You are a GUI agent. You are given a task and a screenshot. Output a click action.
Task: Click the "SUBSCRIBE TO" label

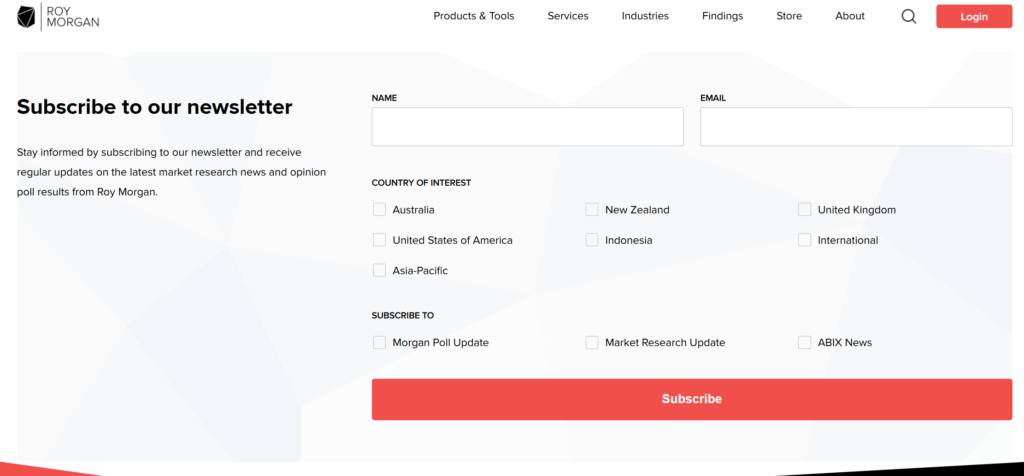[403, 315]
